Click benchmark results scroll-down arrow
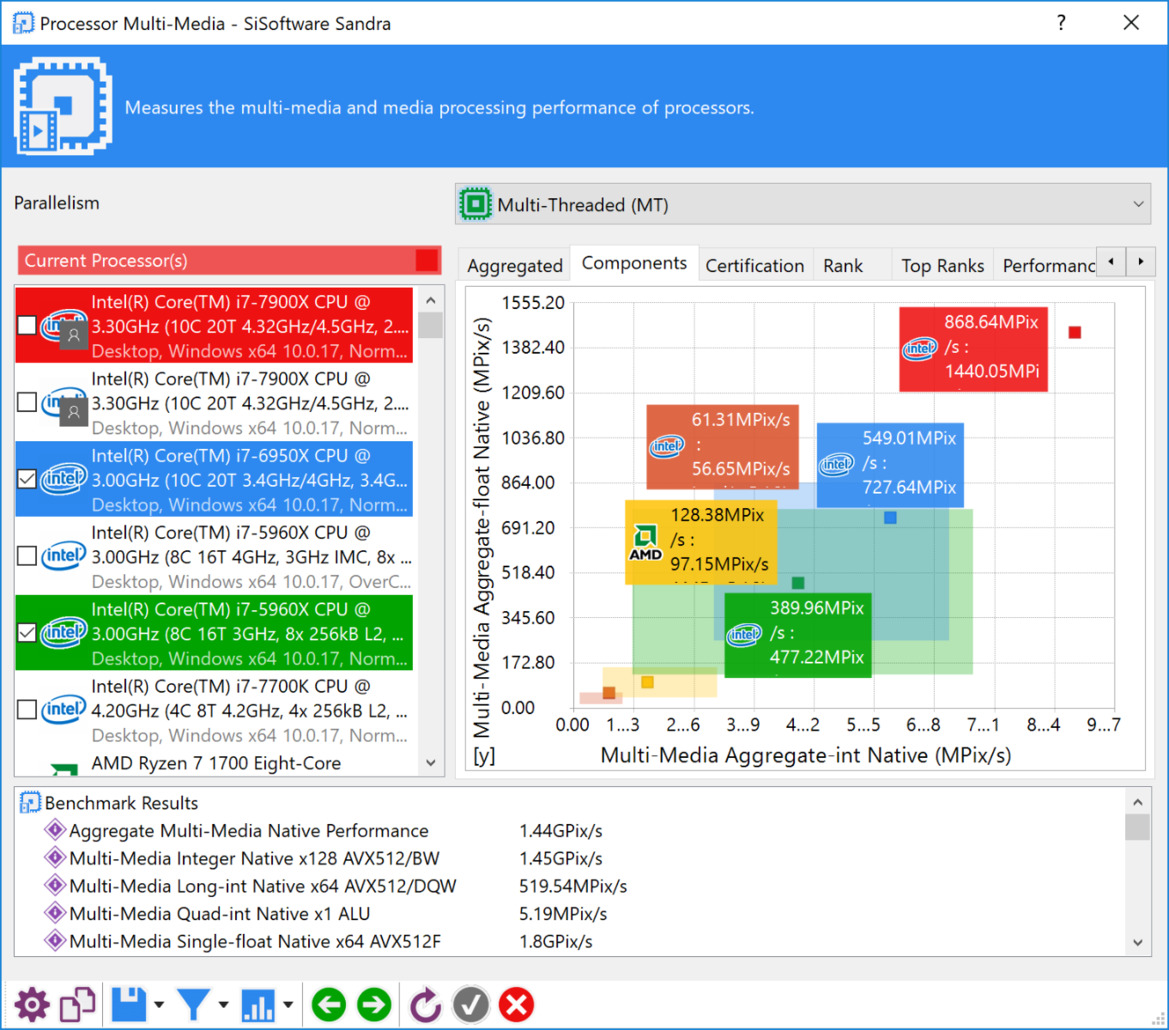This screenshot has height=1030, width=1169. [x=1138, y=943]
